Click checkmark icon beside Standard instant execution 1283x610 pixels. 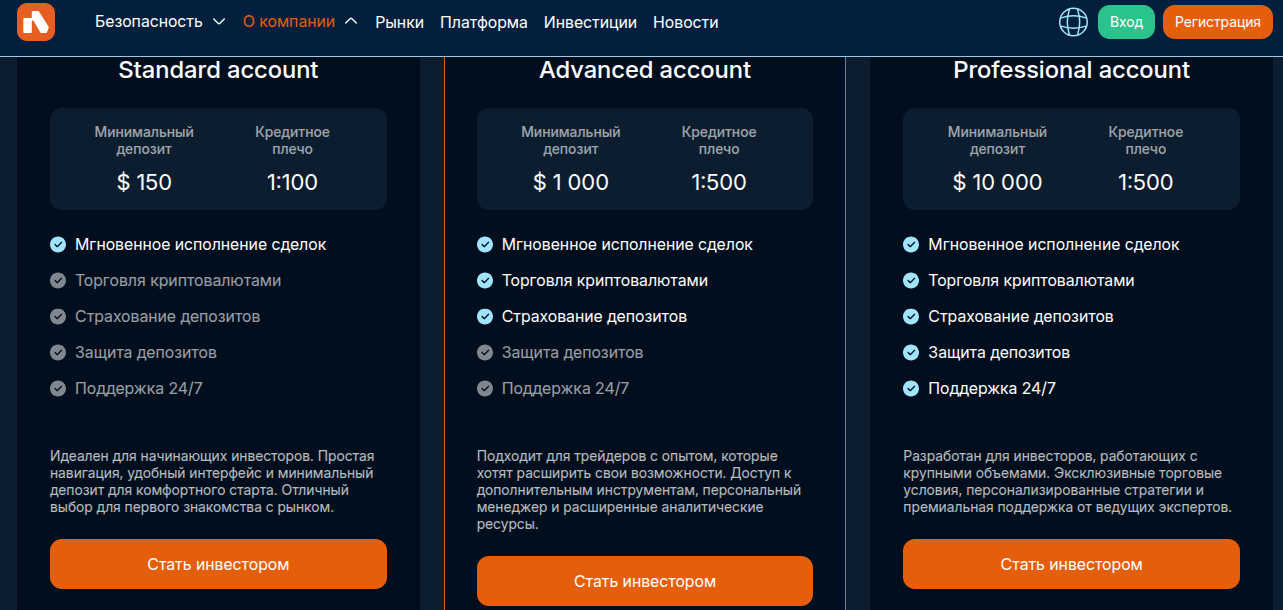[x=58, y=244]
